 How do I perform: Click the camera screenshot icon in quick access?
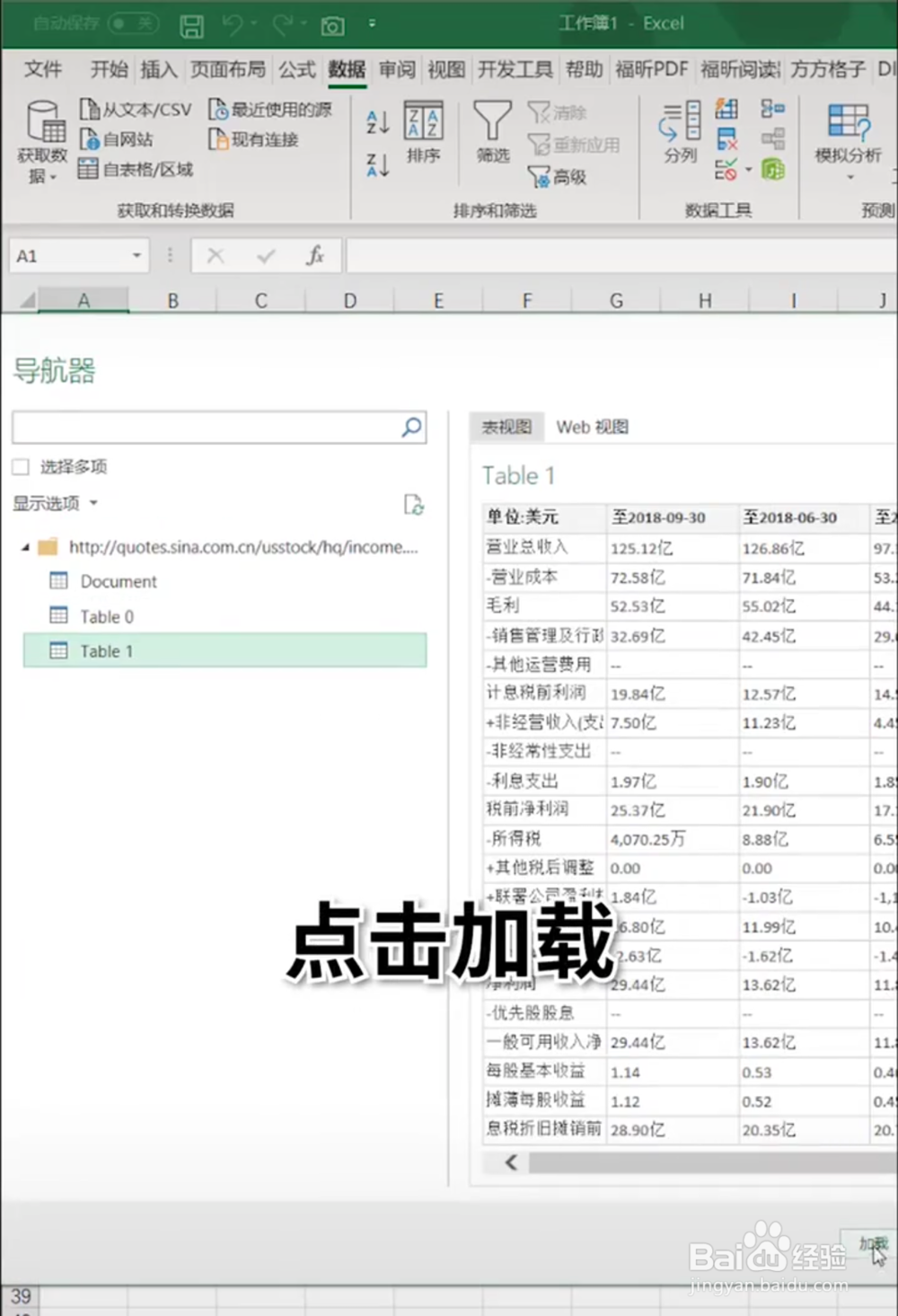point(332,26)
